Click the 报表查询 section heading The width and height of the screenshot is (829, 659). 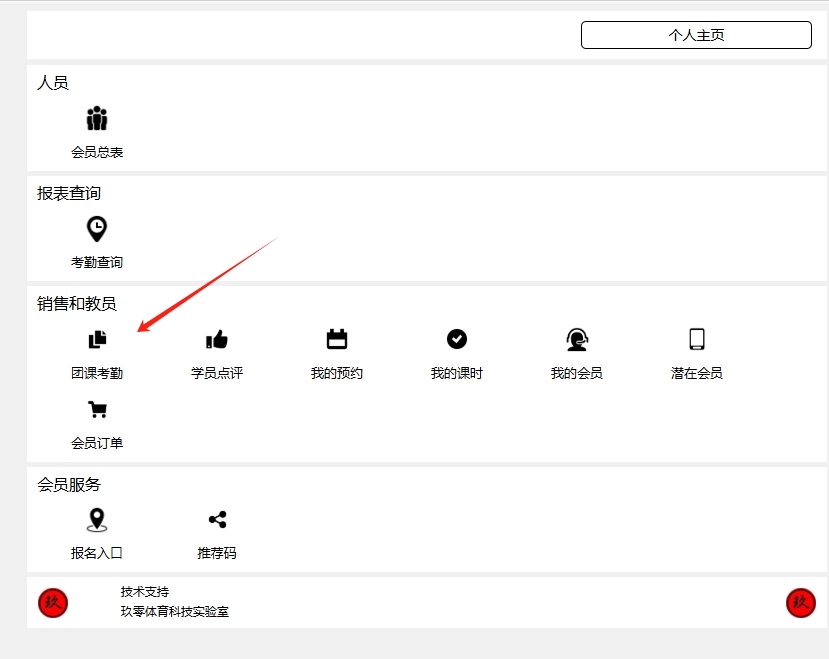(69, 194)
